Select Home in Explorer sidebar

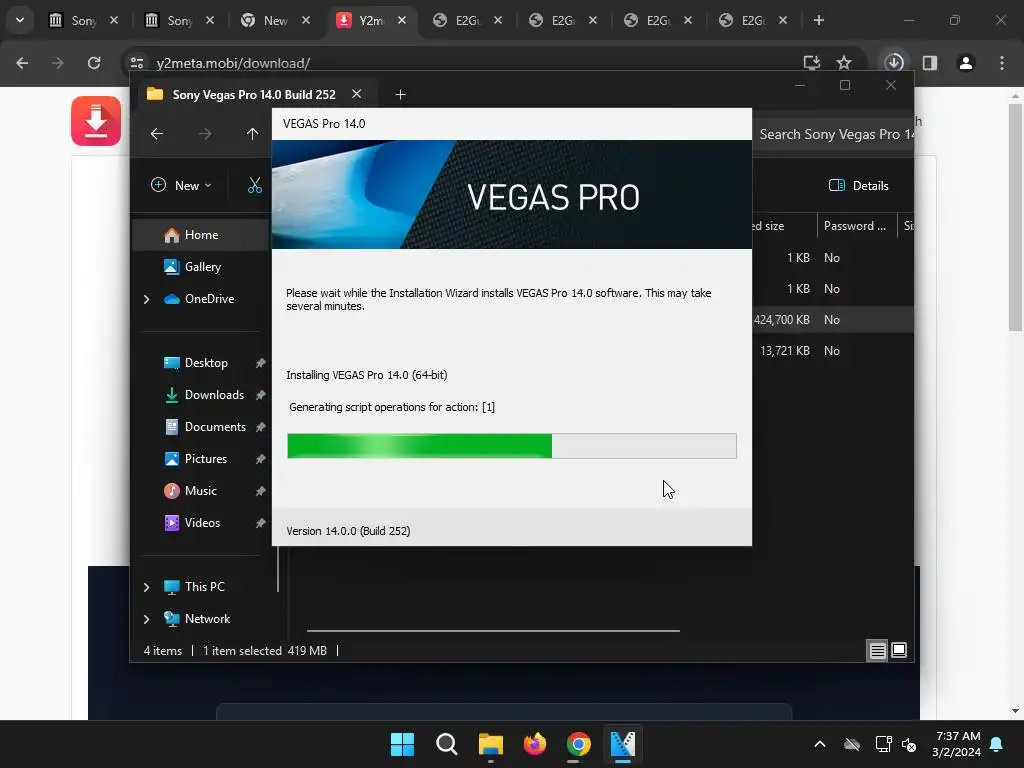coord(200,235)
